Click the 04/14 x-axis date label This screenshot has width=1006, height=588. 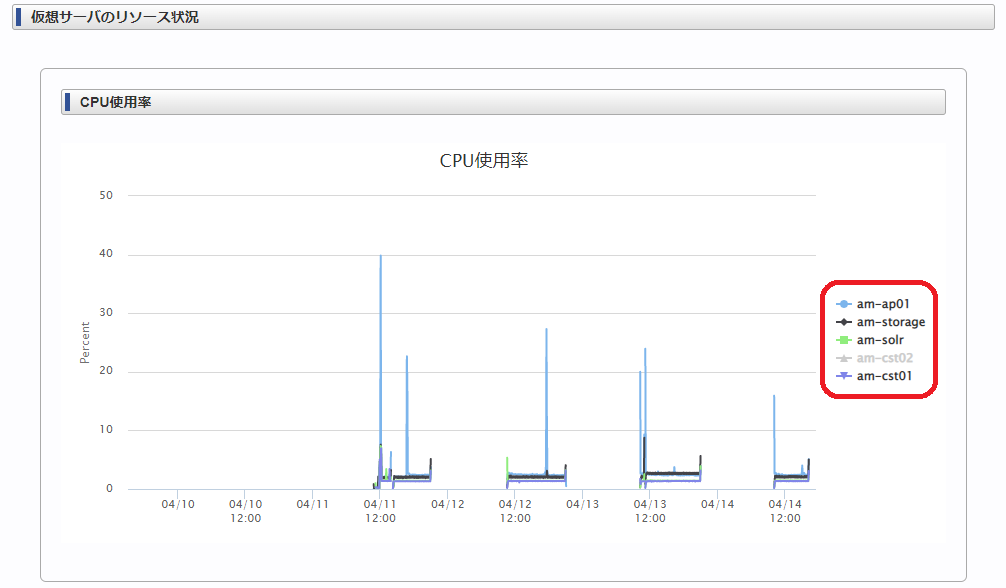pyautogui.click(x=717, y=505)
